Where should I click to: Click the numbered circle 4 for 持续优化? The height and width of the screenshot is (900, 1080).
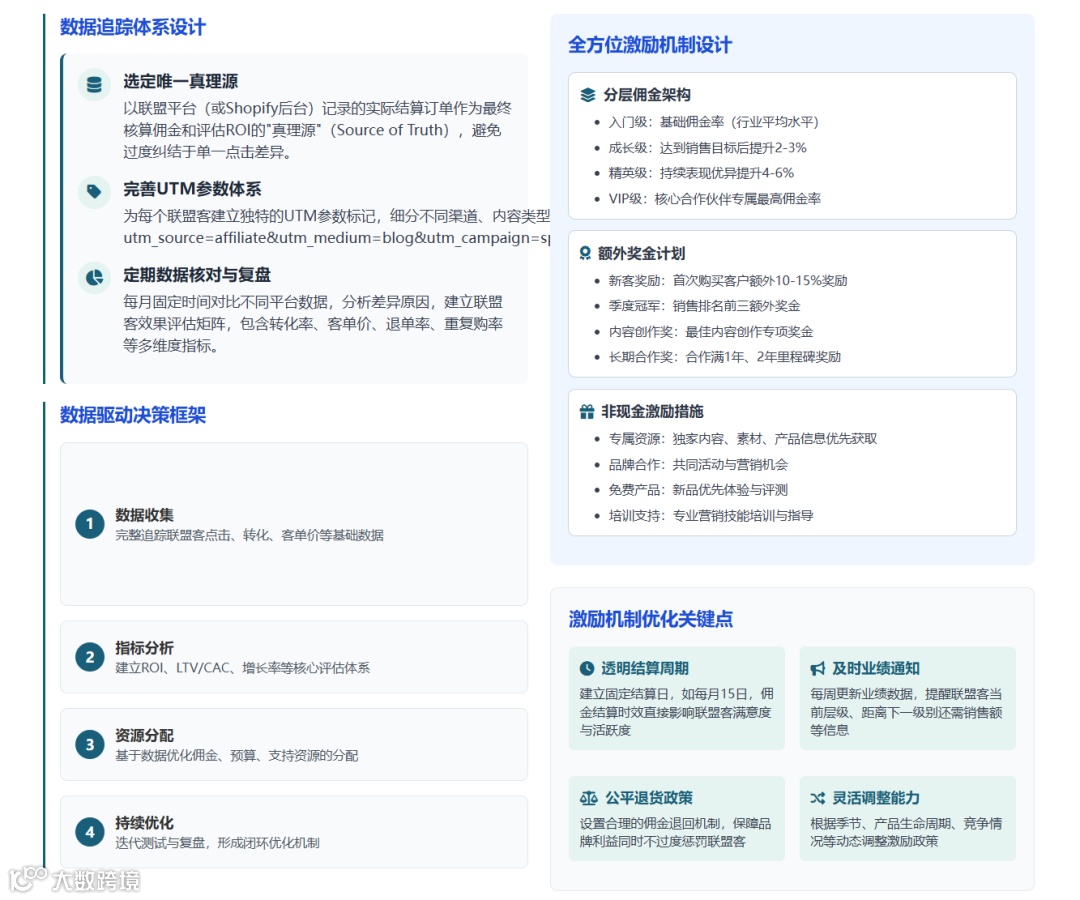click(90, 832)
